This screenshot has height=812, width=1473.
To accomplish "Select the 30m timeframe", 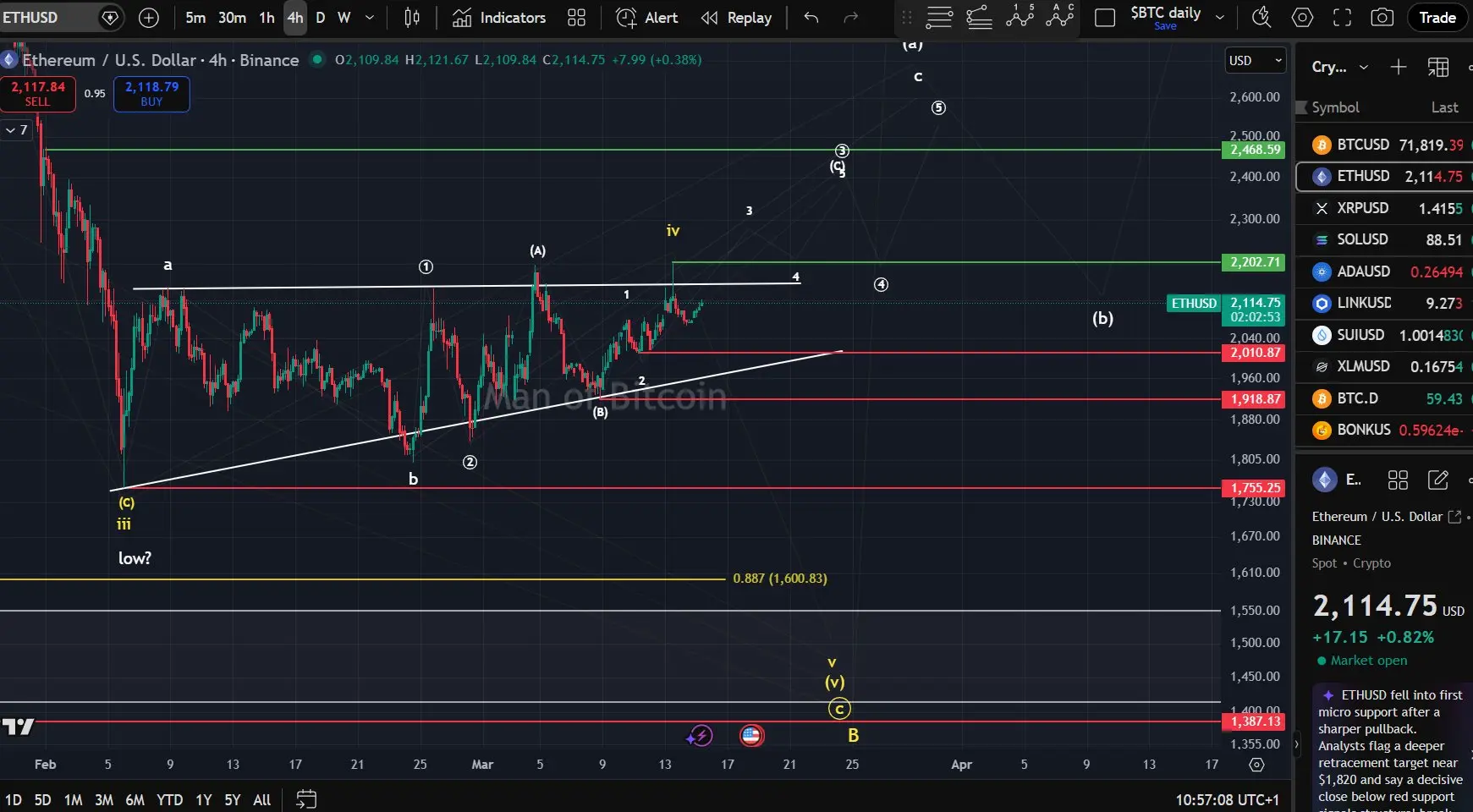I will point(232,18).
